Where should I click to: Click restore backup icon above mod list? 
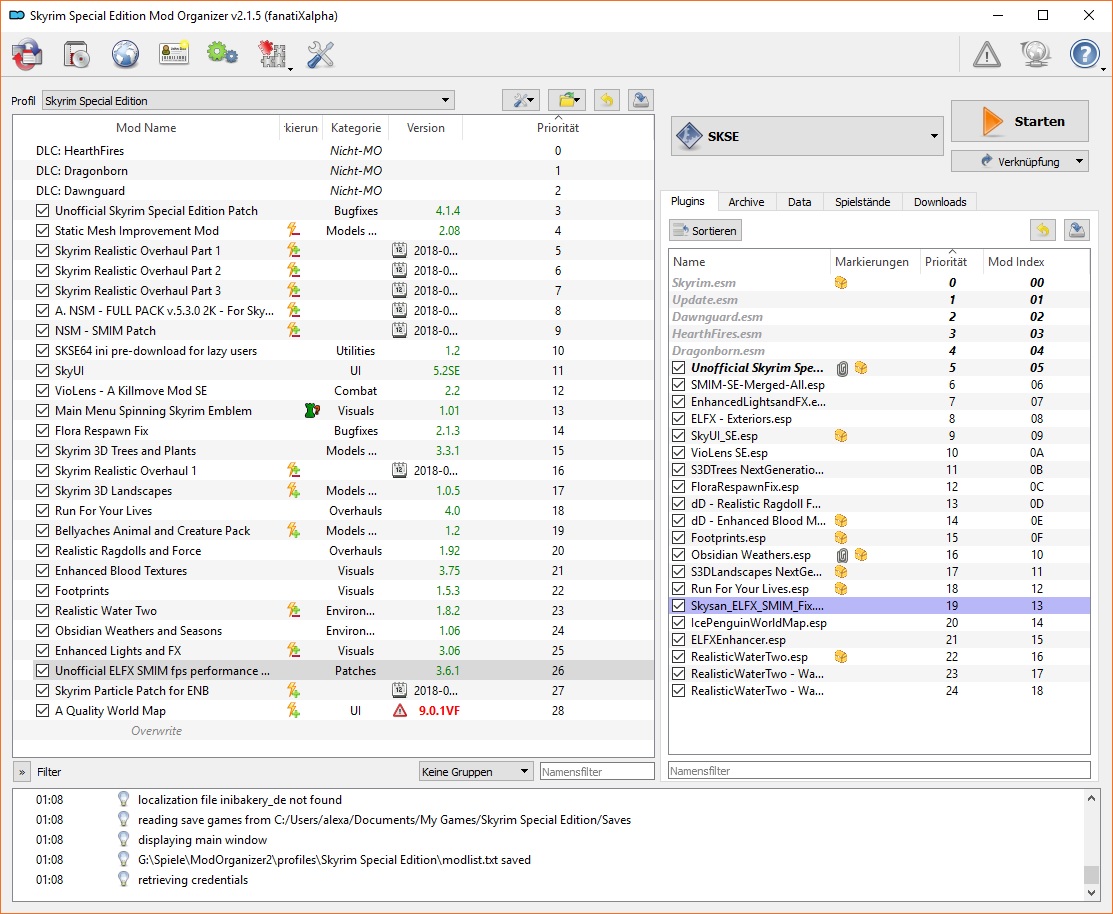pyautogui.click(x=607, y=100)
